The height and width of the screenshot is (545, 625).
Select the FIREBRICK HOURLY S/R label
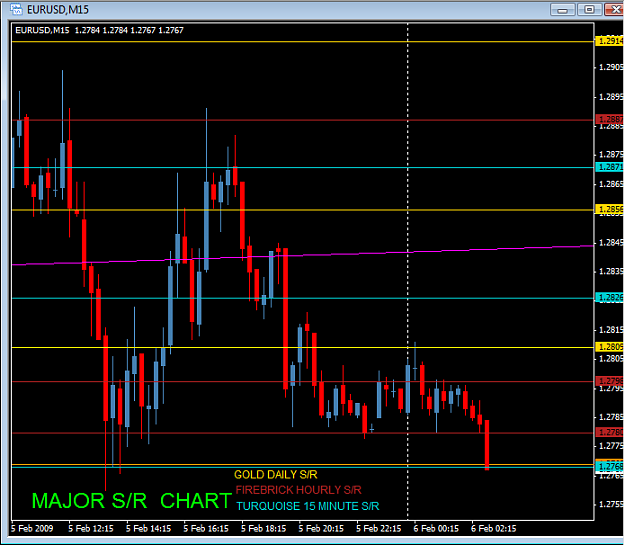tap(299, 490)
